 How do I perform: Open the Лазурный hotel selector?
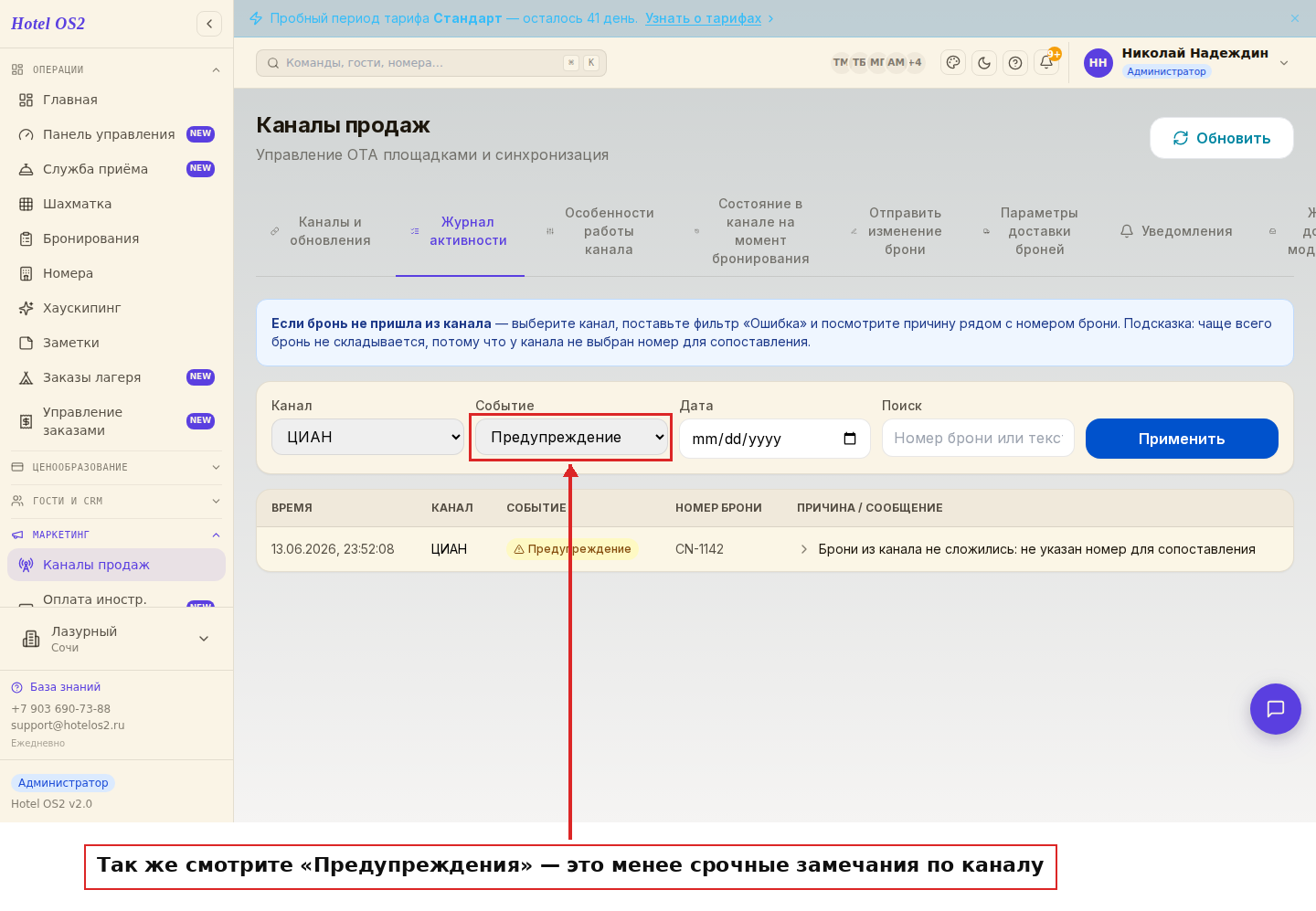[x=116, y=639]
